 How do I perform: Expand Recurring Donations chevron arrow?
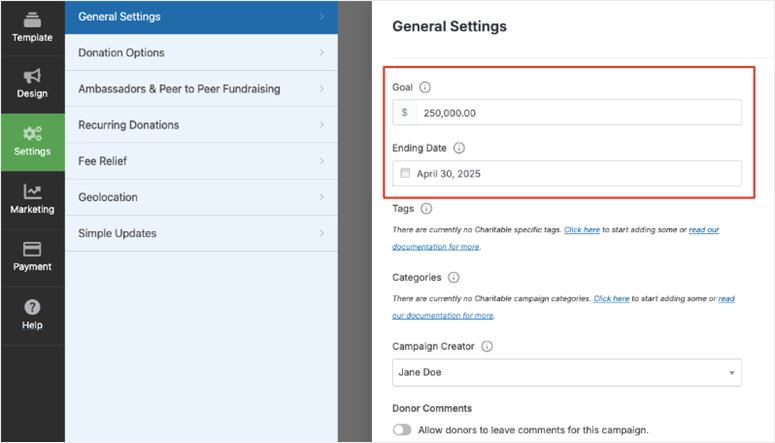coord(322,125)
